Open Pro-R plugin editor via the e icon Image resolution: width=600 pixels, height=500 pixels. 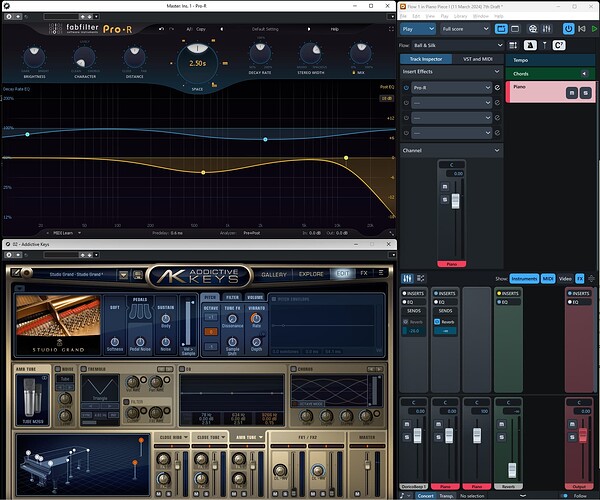[497, 88]
